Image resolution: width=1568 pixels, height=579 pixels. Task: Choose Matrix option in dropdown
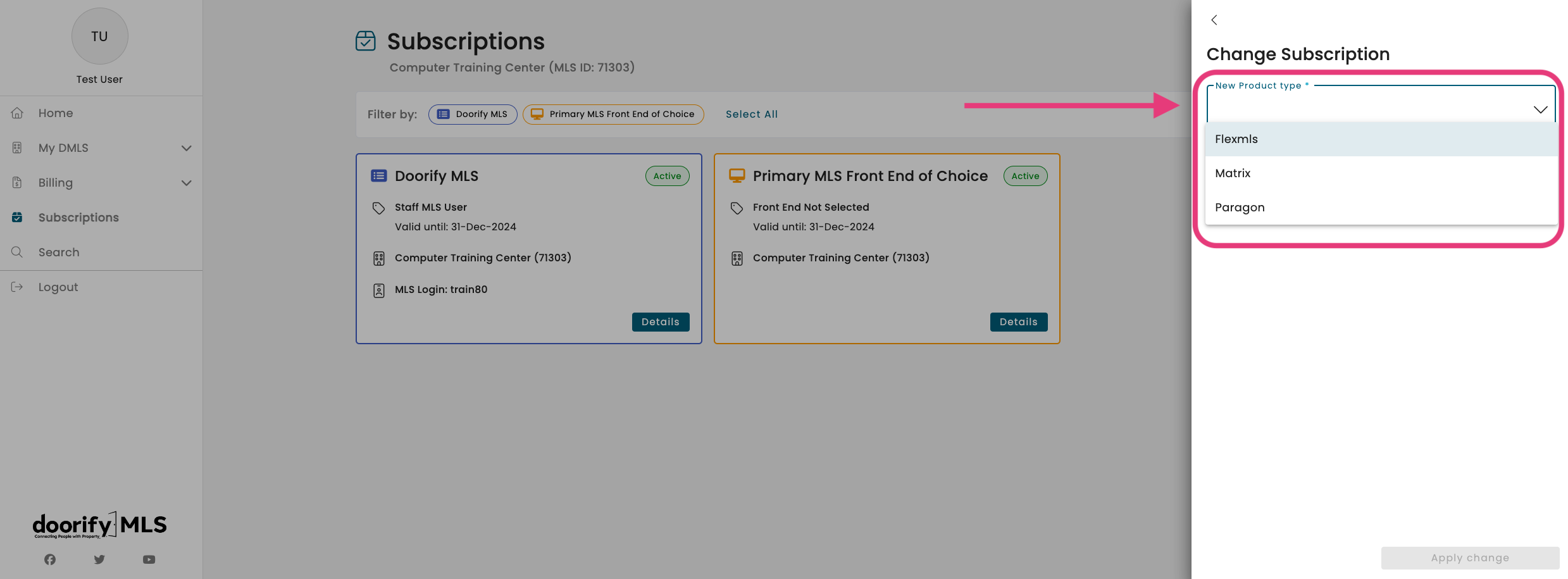pos(1233,173)
